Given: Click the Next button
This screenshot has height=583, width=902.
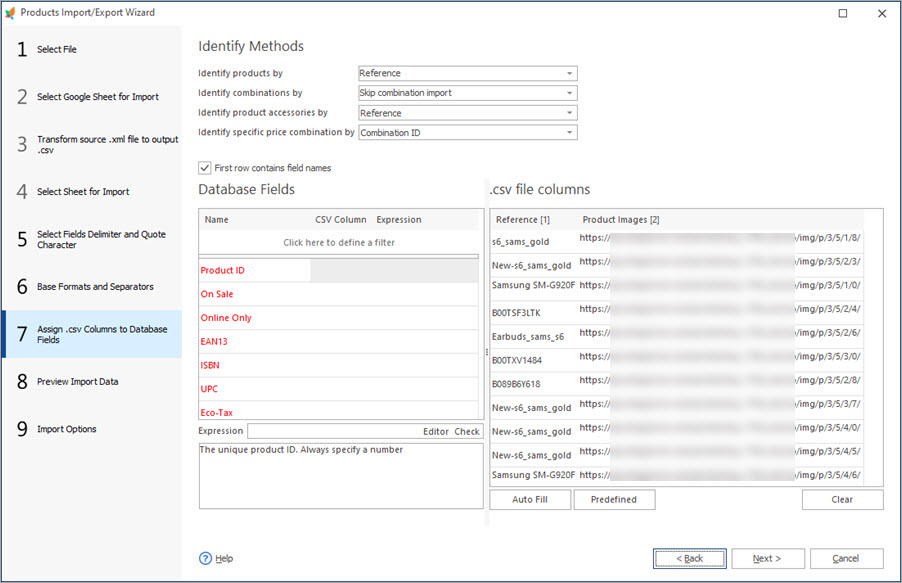Looking at the screenshot, I should (x=767, y=558).
